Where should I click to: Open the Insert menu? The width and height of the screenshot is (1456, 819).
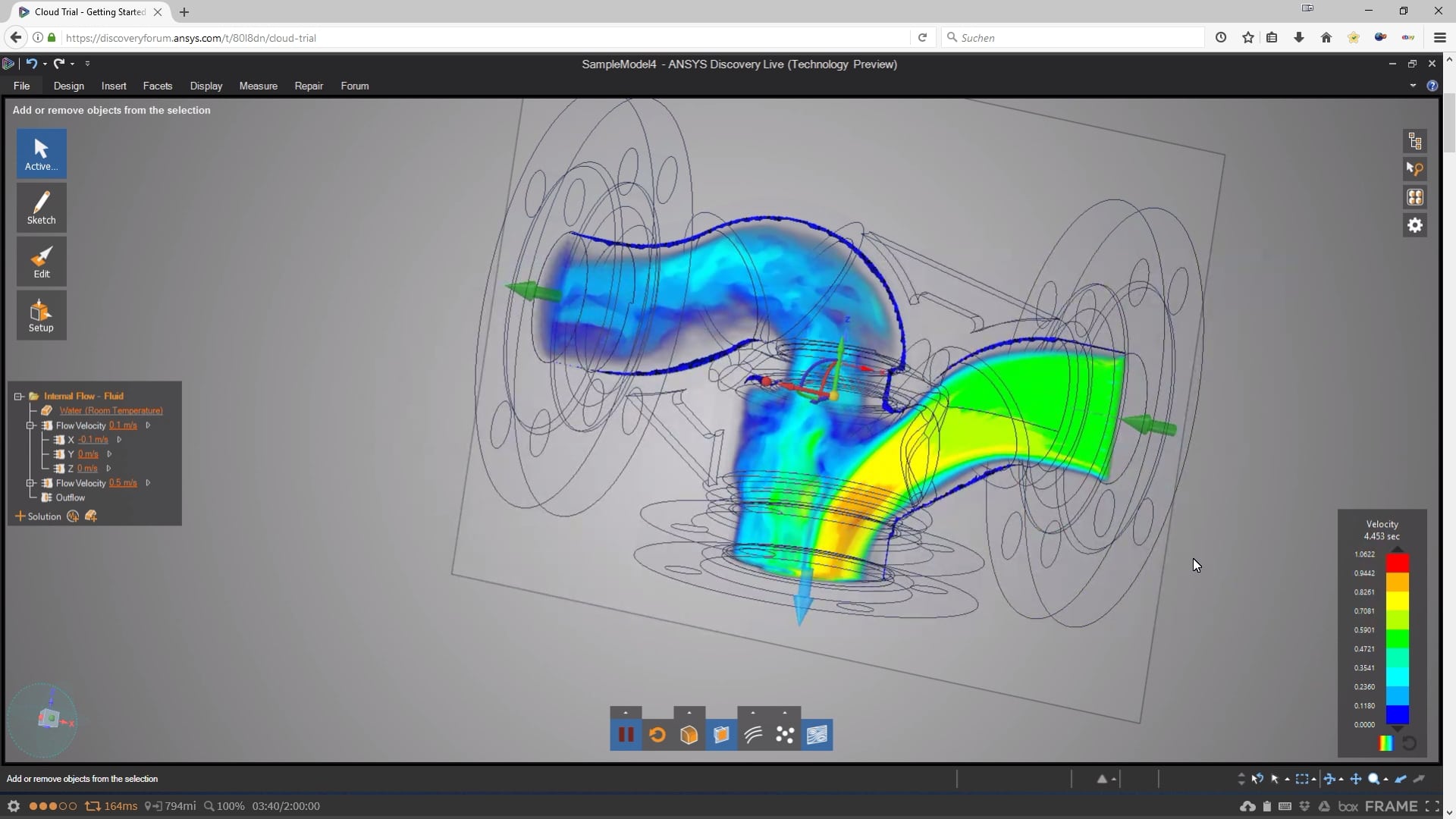[x=114, y=86]
